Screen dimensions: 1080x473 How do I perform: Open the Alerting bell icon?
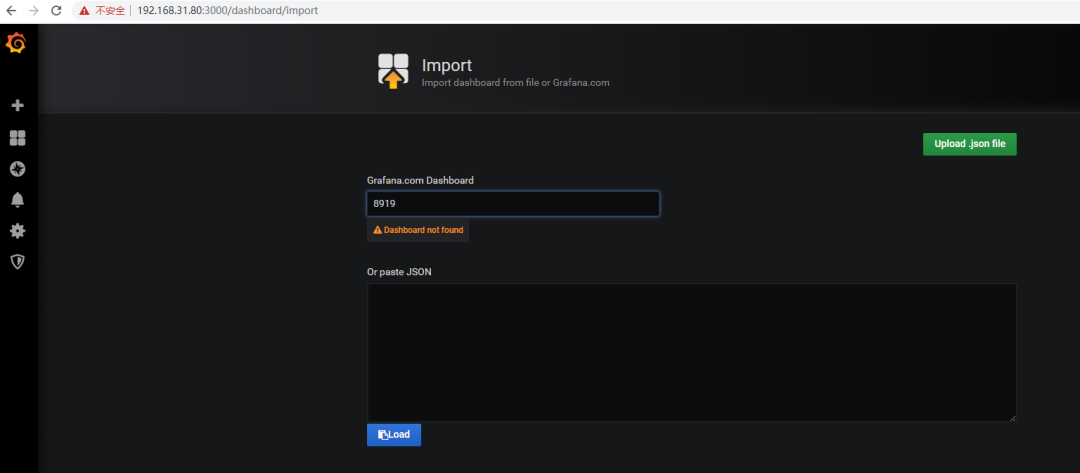click(18, 200)
